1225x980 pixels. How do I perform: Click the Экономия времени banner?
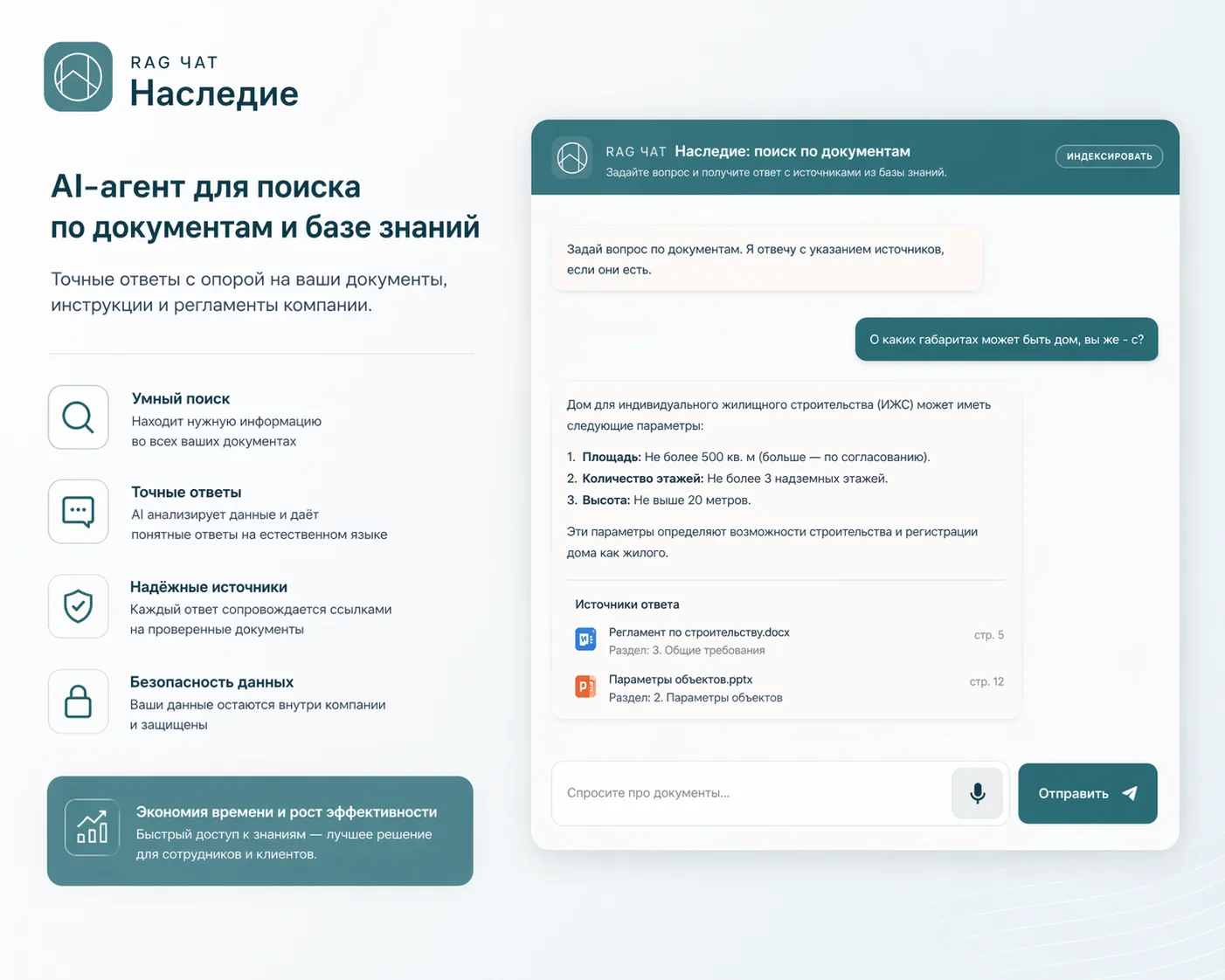[x=260, y=831]
